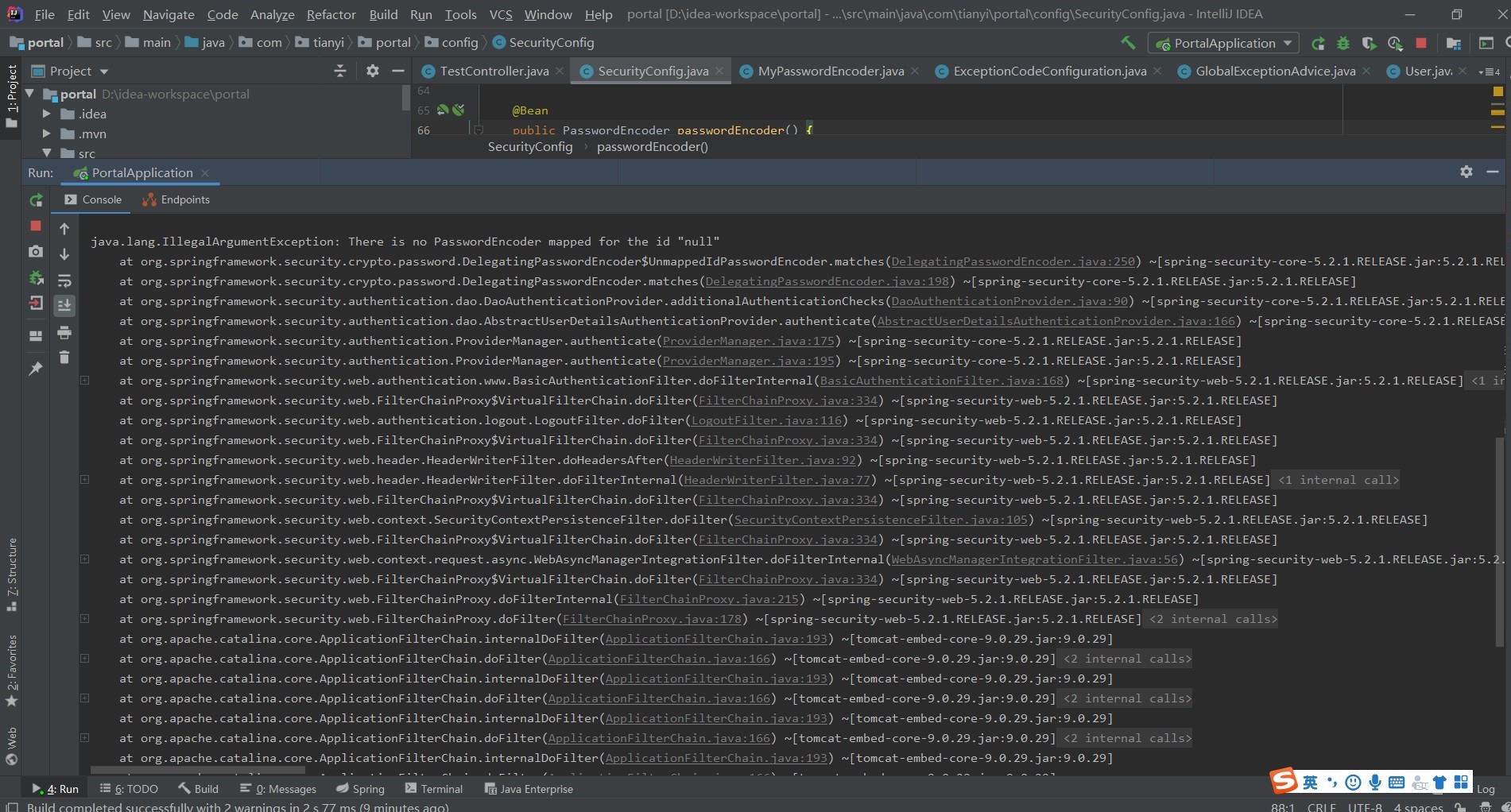The height and width of the screenshot is (812, 1511).
Task: Open the PortalApplication run configuration dropdown
Action: [1224, 43]
